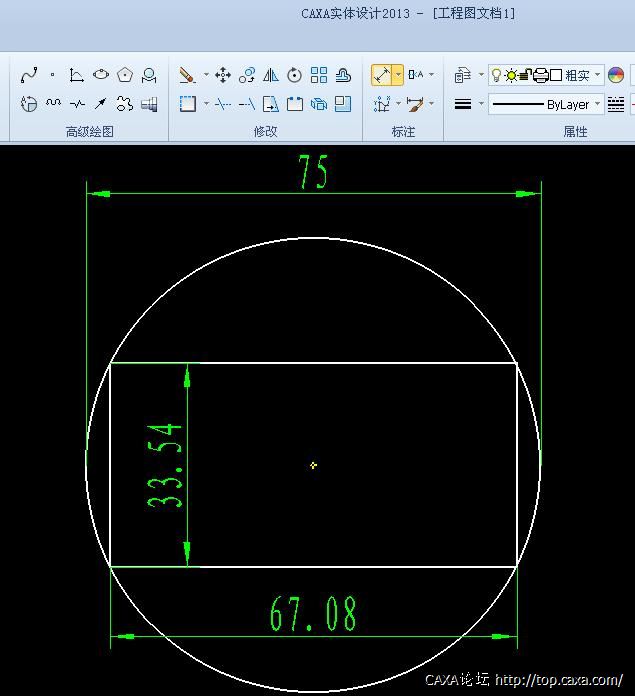Select the spline curve drawing tool

tap(29, 75)
